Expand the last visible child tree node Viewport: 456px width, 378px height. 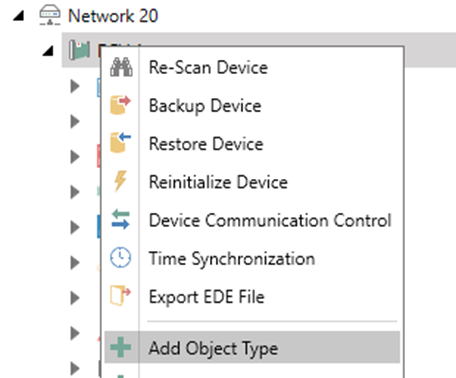[x=75, y=368]
